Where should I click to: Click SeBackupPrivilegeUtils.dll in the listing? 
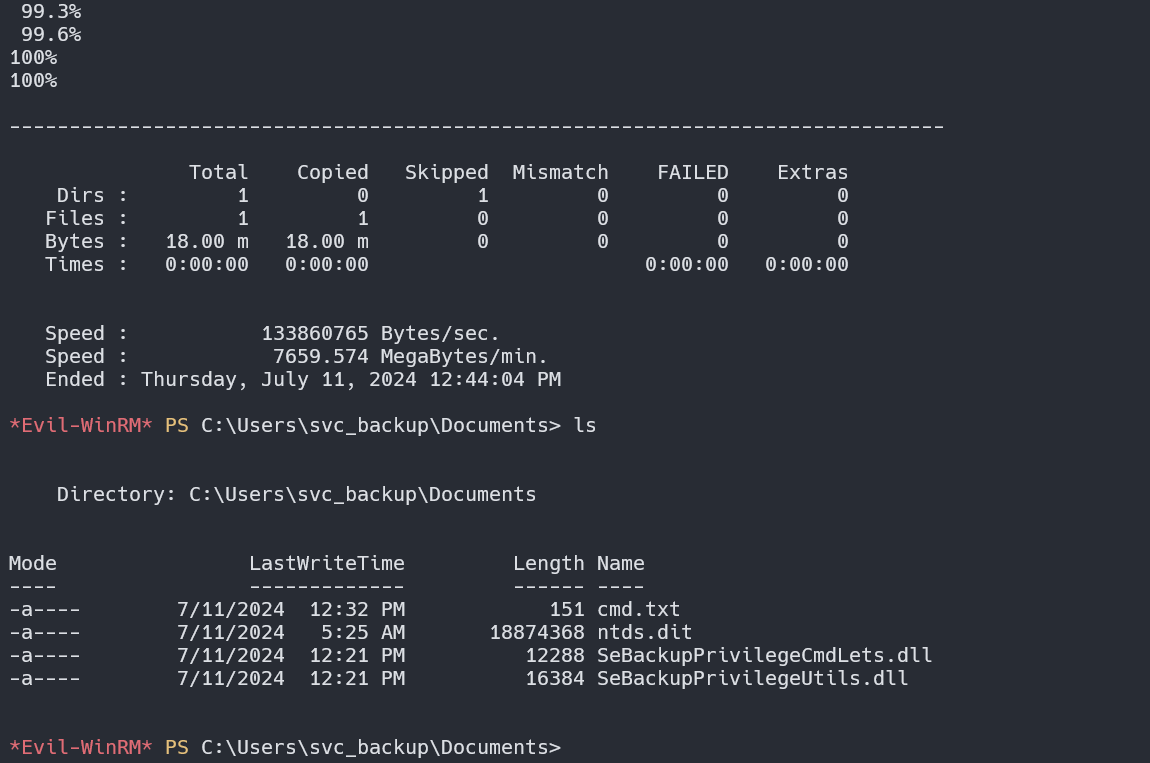point(752,678)
